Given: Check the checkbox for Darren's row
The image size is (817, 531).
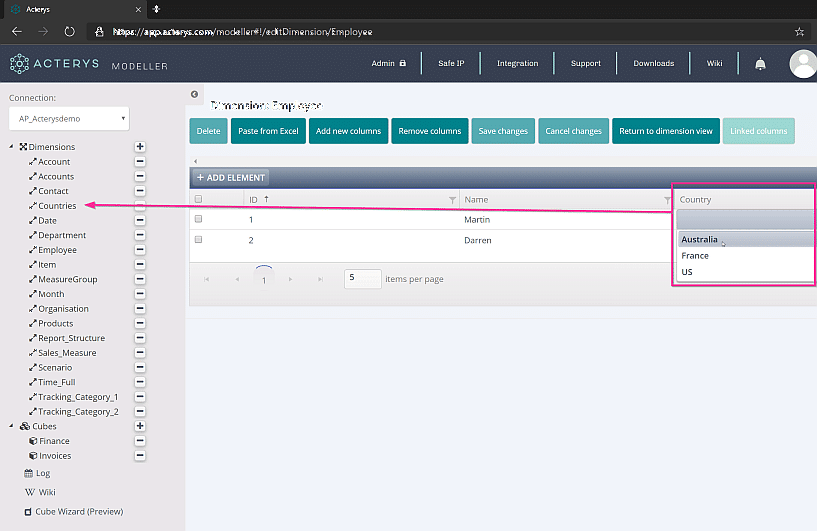Looking at the screenshot, I should point(198,240).
